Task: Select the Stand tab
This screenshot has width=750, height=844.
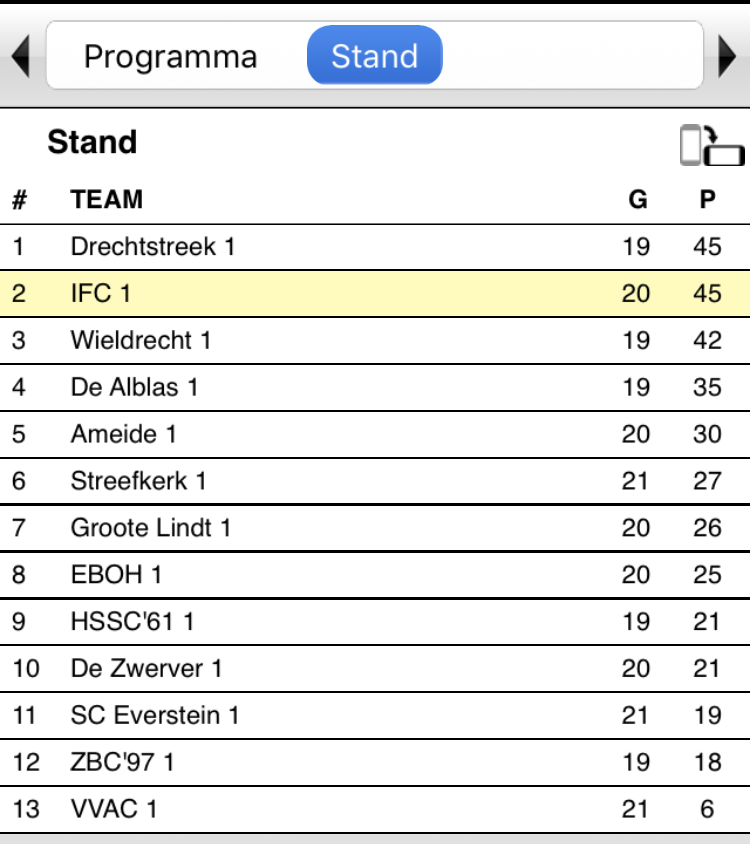Action: [375, 55]
